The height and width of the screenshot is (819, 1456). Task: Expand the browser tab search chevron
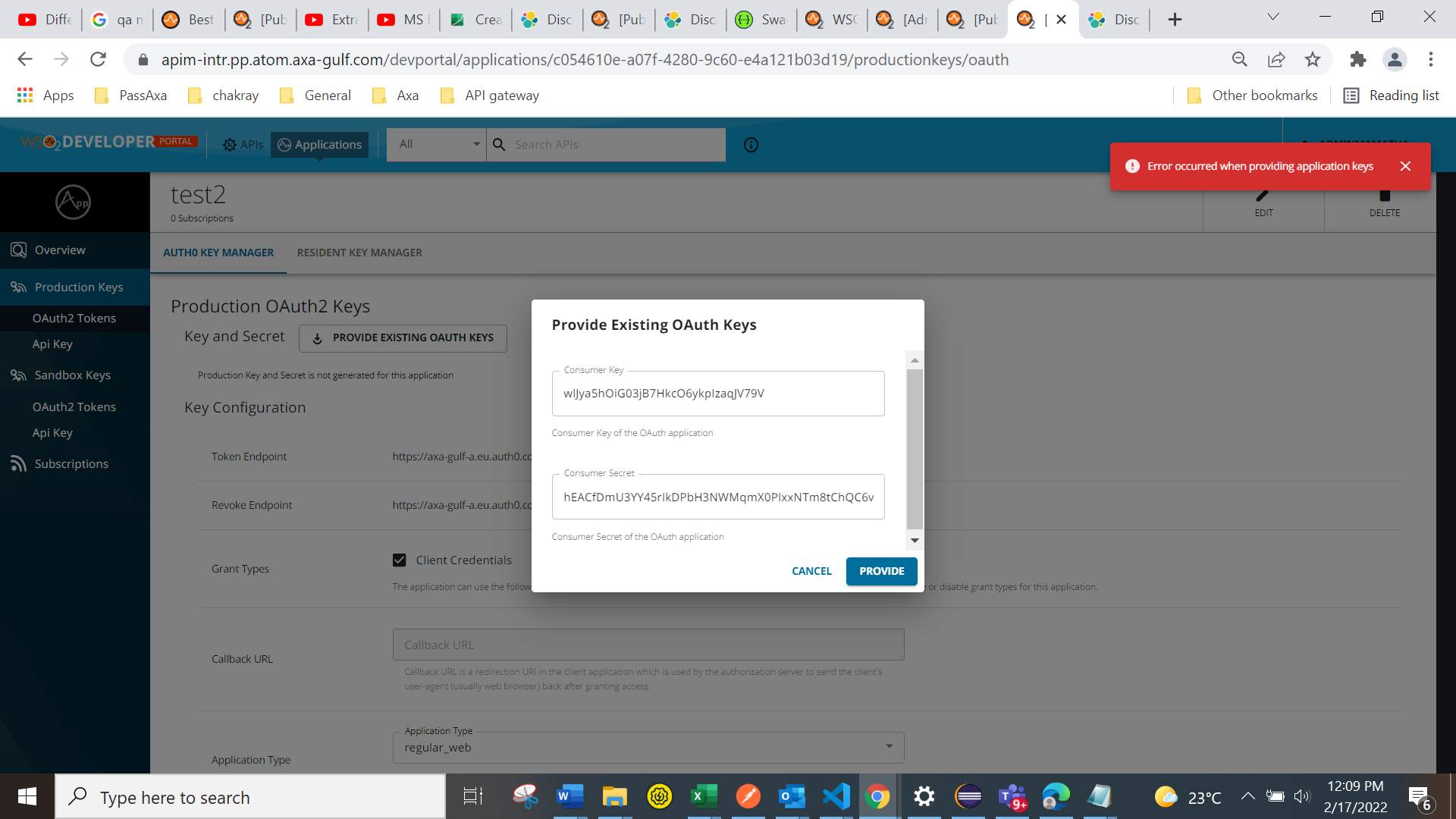(x=1272, y=17)
